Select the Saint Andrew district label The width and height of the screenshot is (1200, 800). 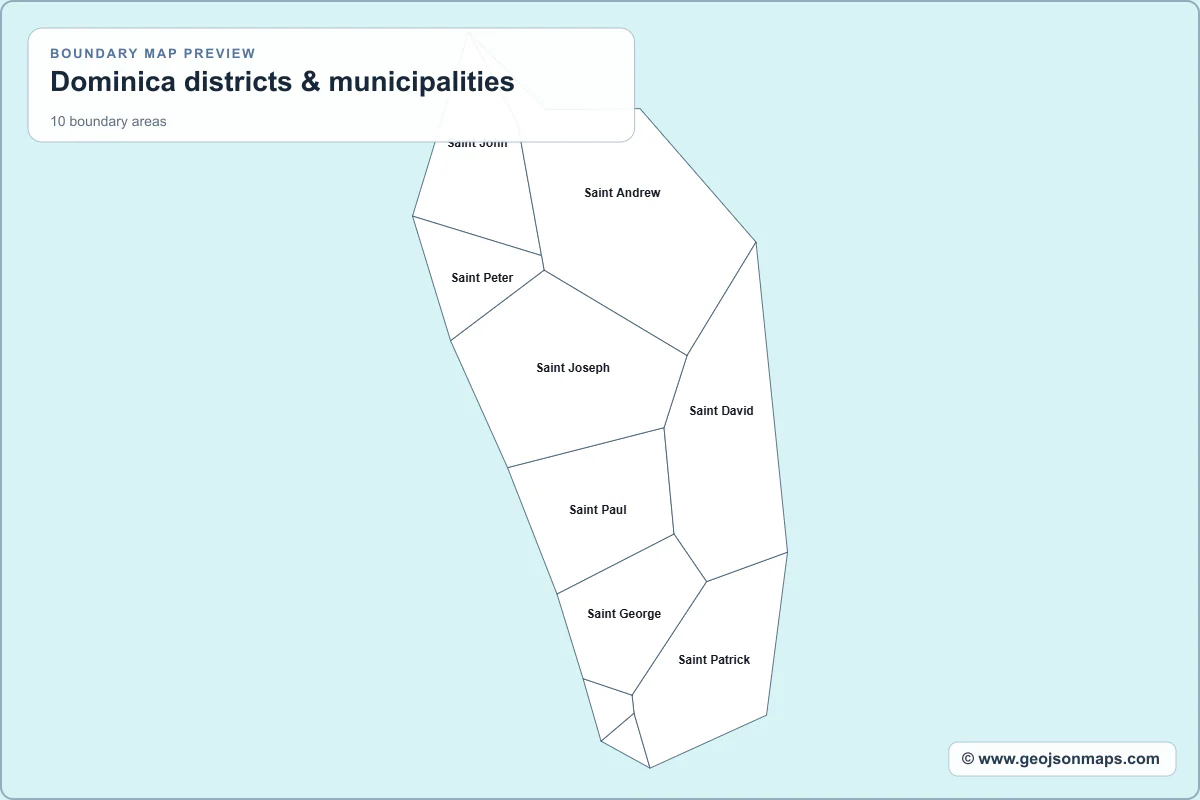tap(622, 193)
